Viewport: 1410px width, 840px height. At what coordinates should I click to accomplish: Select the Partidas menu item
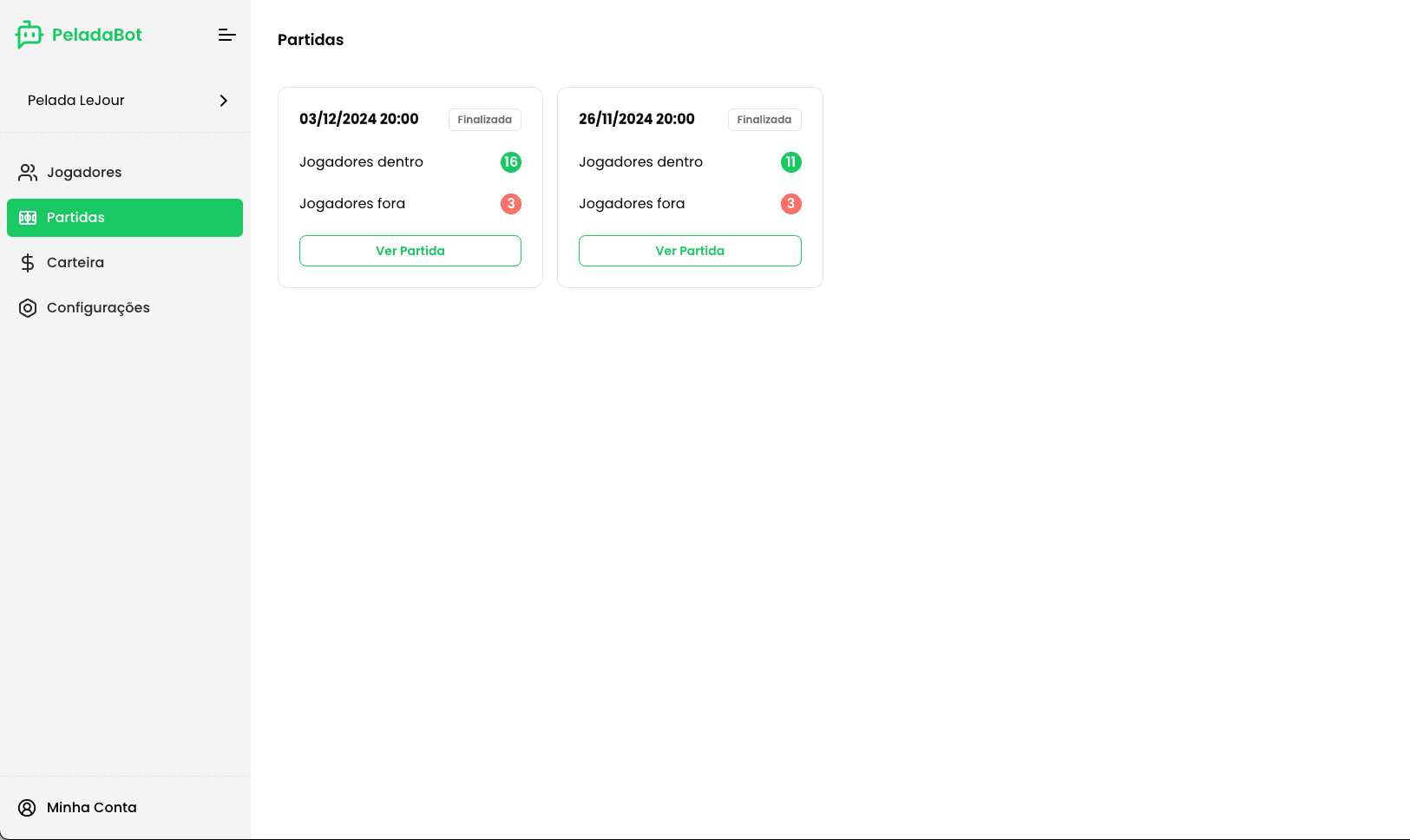coord(75,218)
